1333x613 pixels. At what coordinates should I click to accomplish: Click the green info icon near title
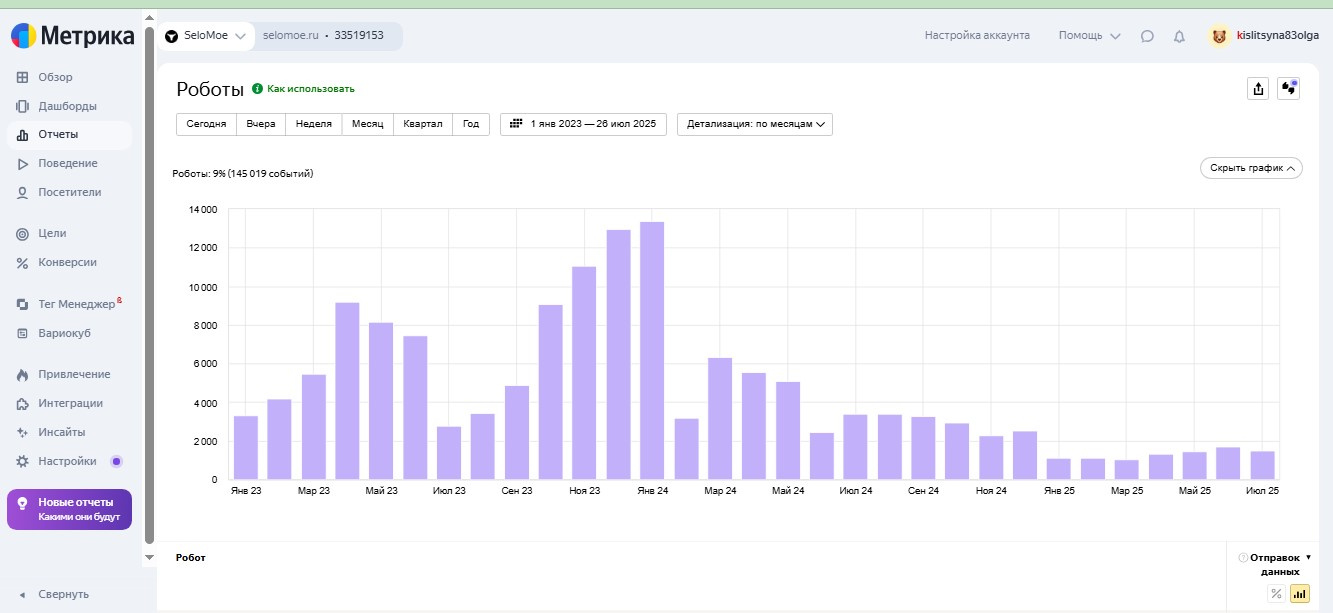point(257,89)
